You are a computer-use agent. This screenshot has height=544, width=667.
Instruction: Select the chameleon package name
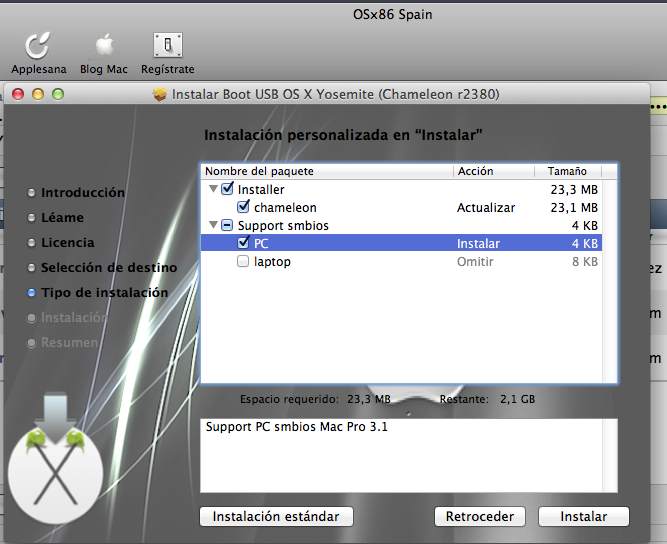point(285,208)
